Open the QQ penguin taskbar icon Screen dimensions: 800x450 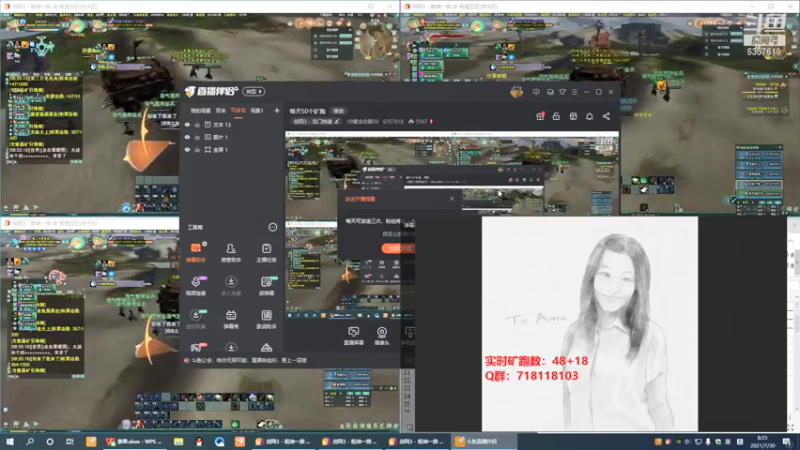coord(199,441)
